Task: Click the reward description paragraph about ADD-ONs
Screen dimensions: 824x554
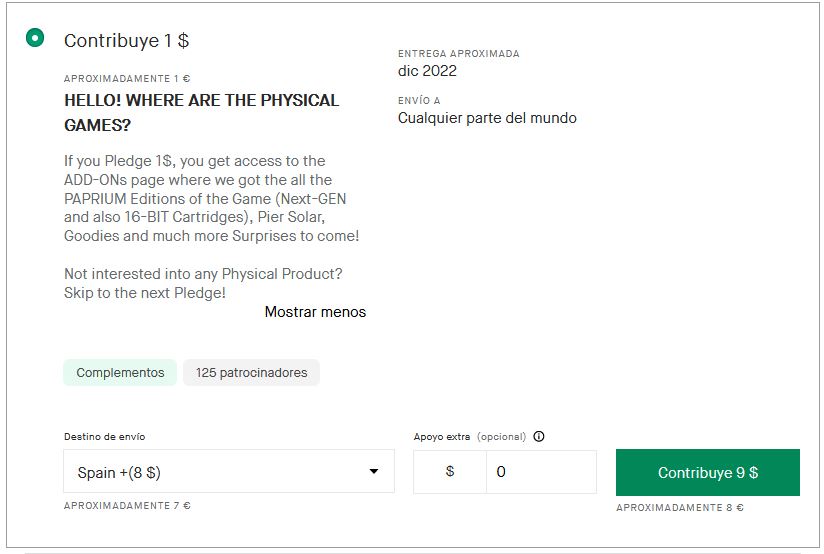Action: pos(211,198)
